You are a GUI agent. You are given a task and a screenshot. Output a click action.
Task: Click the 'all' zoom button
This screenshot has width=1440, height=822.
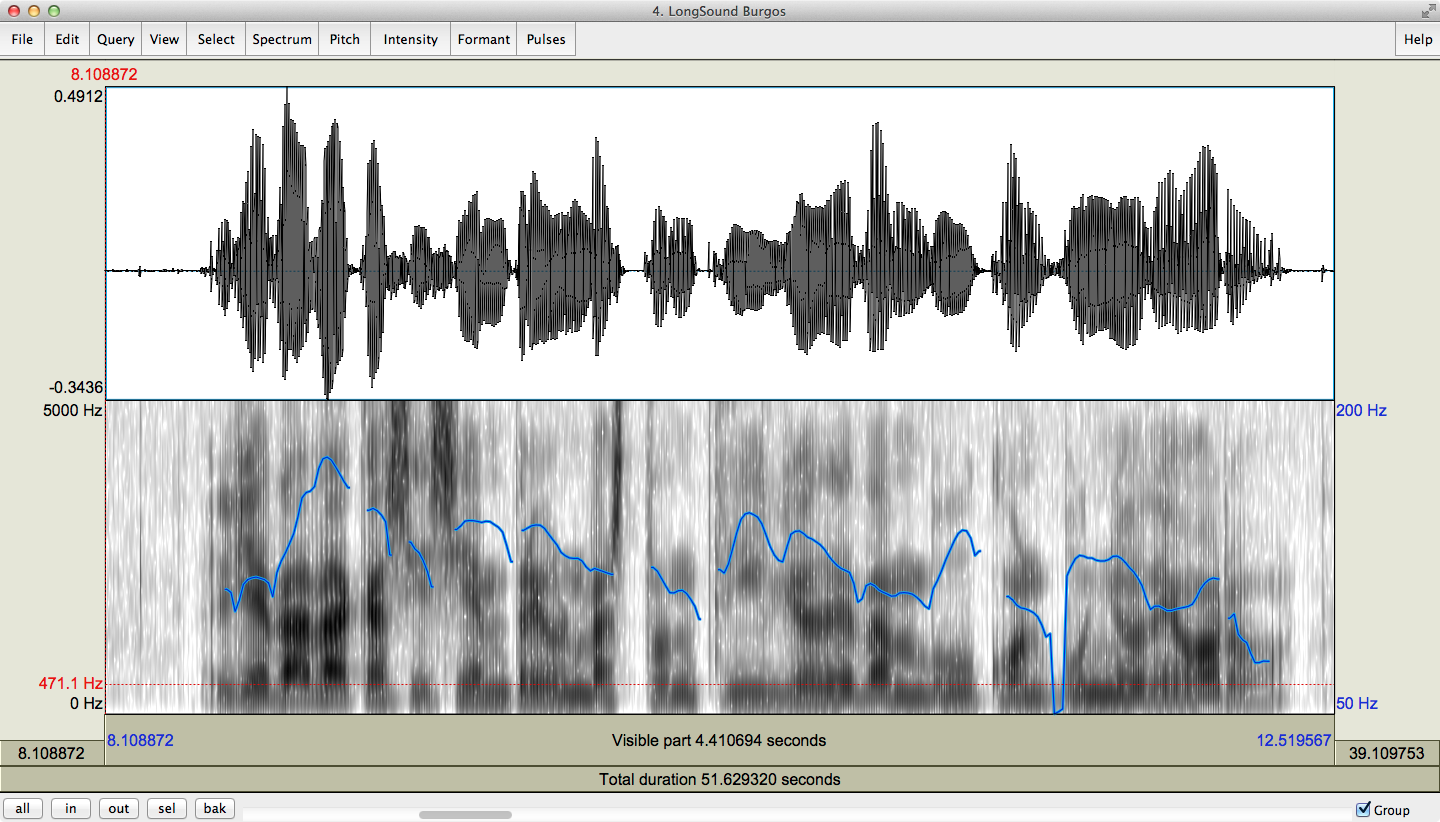tap(22, 809)
